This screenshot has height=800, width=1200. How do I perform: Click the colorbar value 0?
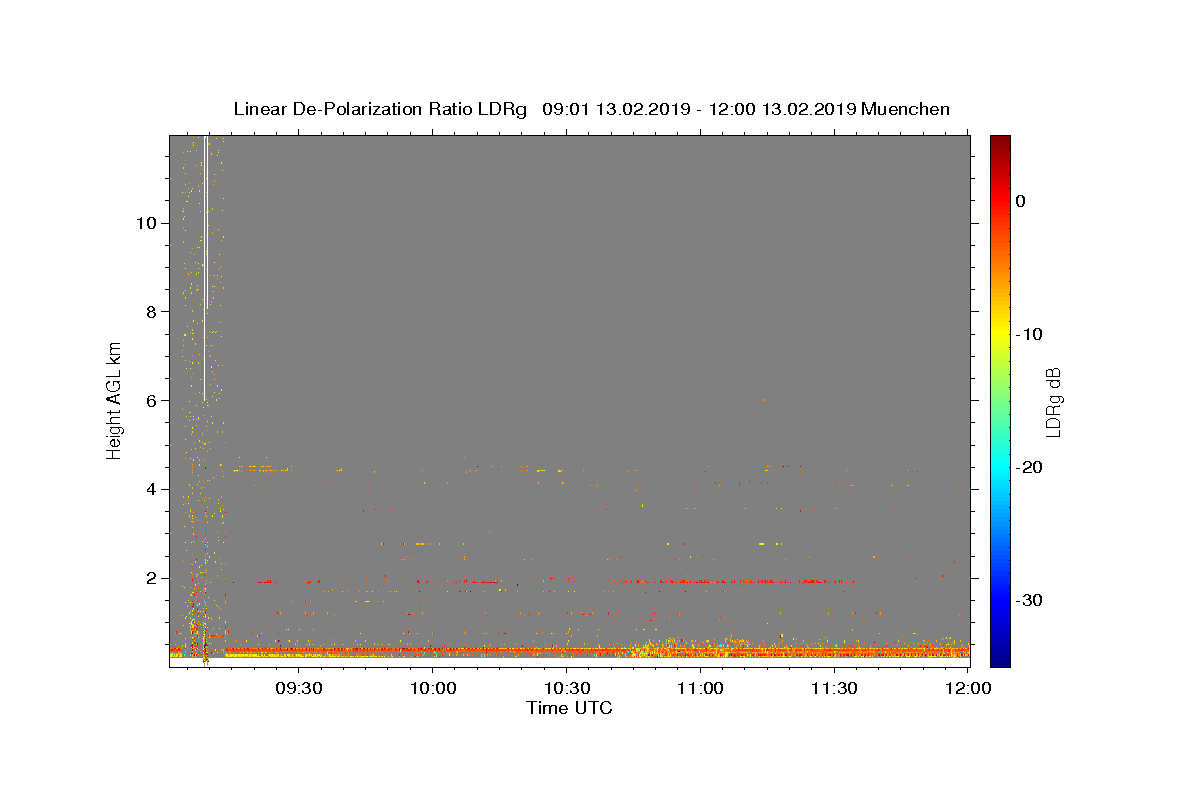[x=1020, y=201]
